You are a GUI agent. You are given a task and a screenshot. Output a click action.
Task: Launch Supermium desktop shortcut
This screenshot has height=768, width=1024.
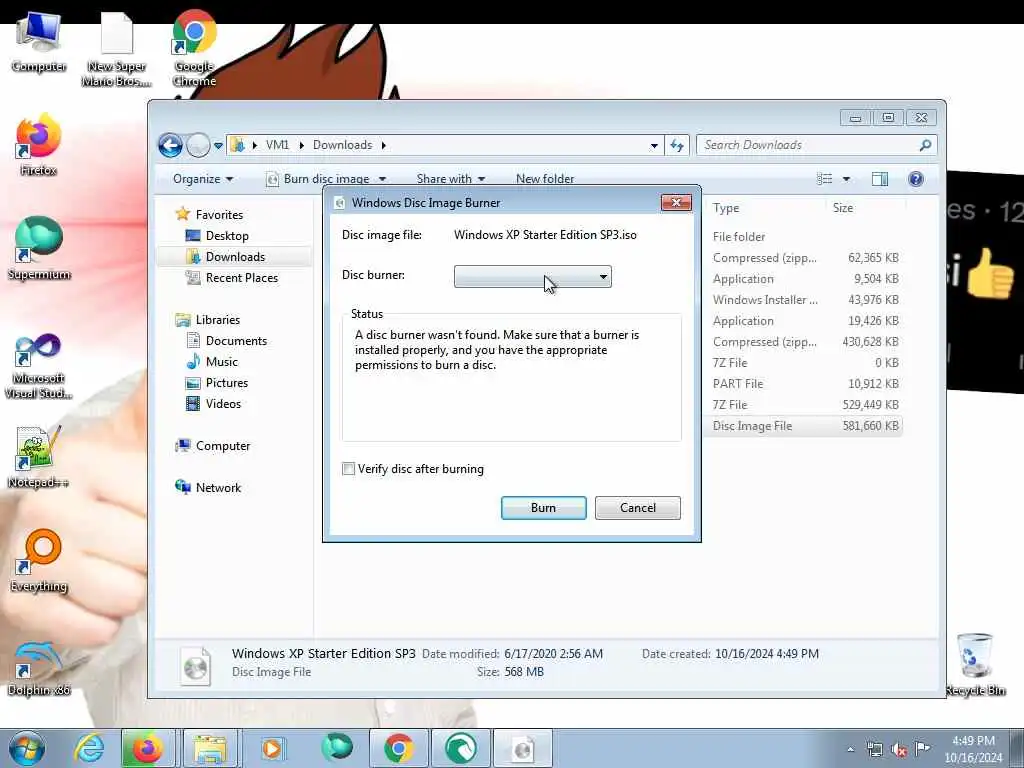tap(39, 248)
